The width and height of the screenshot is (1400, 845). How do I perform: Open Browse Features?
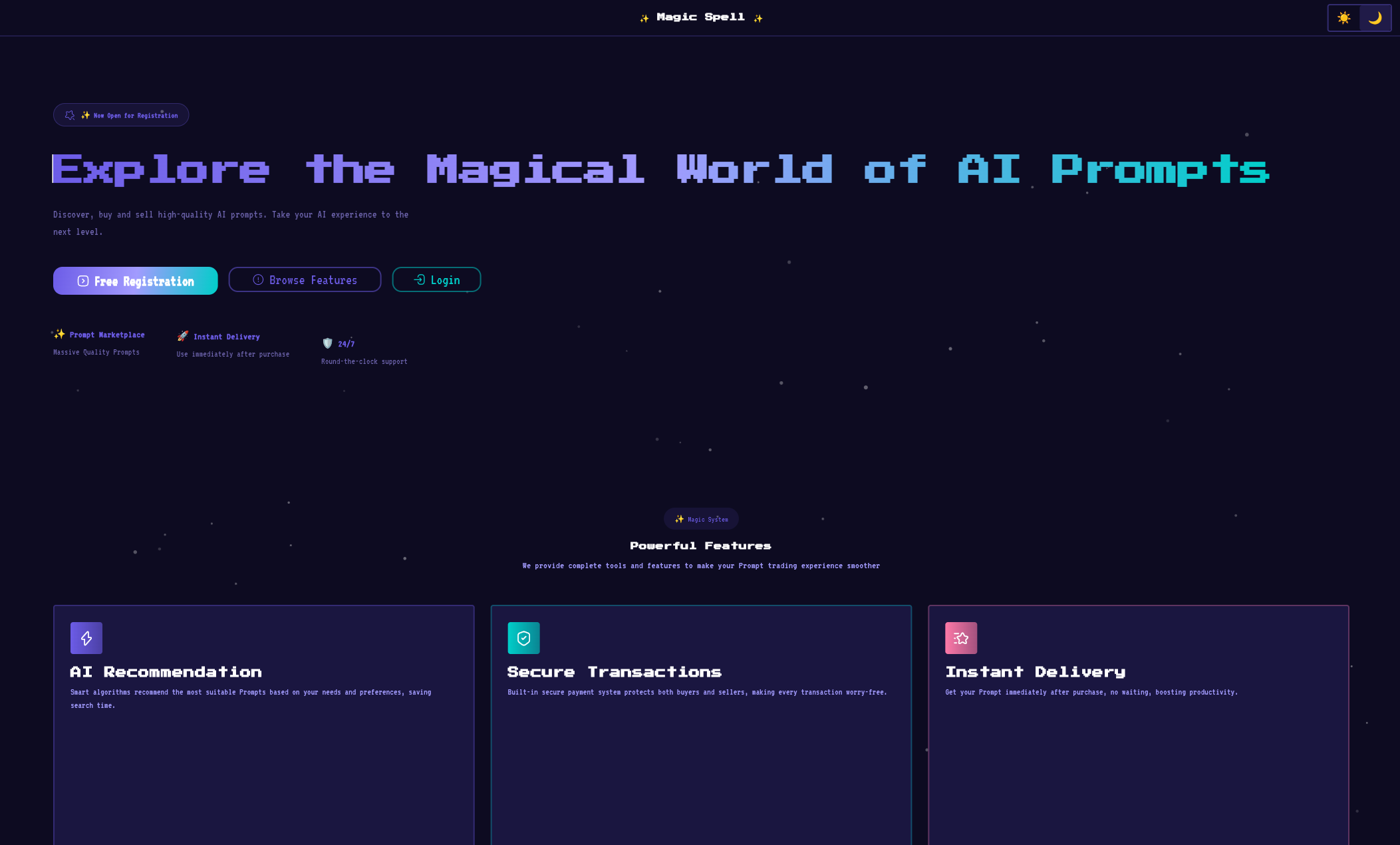[305, 279]
